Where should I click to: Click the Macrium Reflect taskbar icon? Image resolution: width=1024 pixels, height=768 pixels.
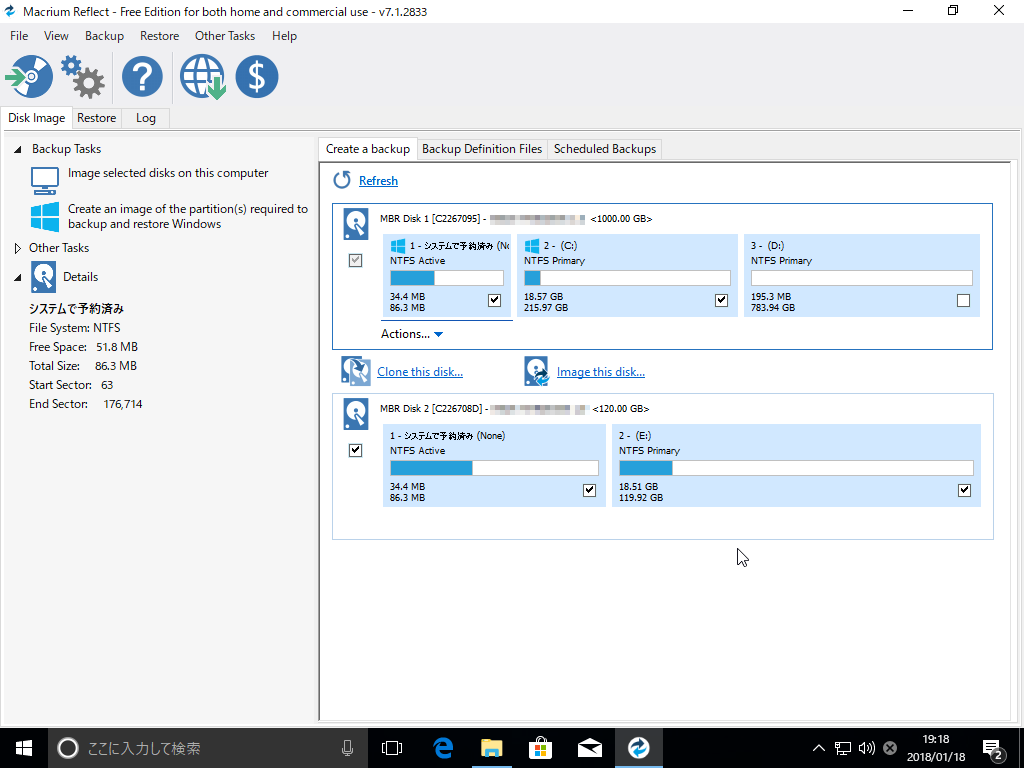(639, 748)
